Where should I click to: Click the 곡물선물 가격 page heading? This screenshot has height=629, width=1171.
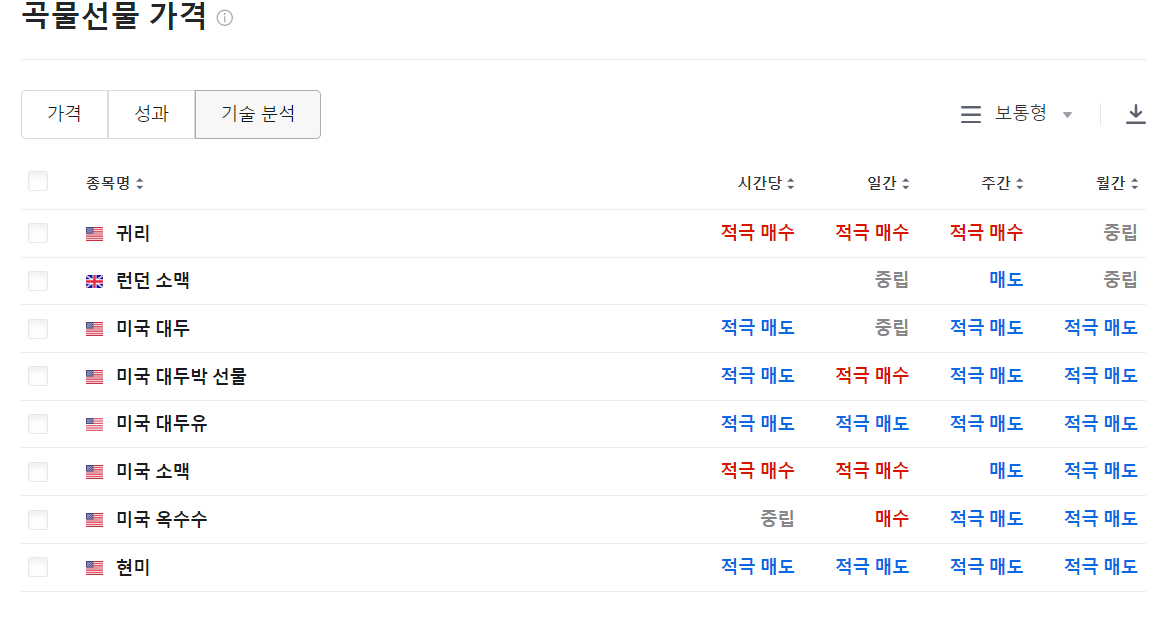[x=114, y=15]
